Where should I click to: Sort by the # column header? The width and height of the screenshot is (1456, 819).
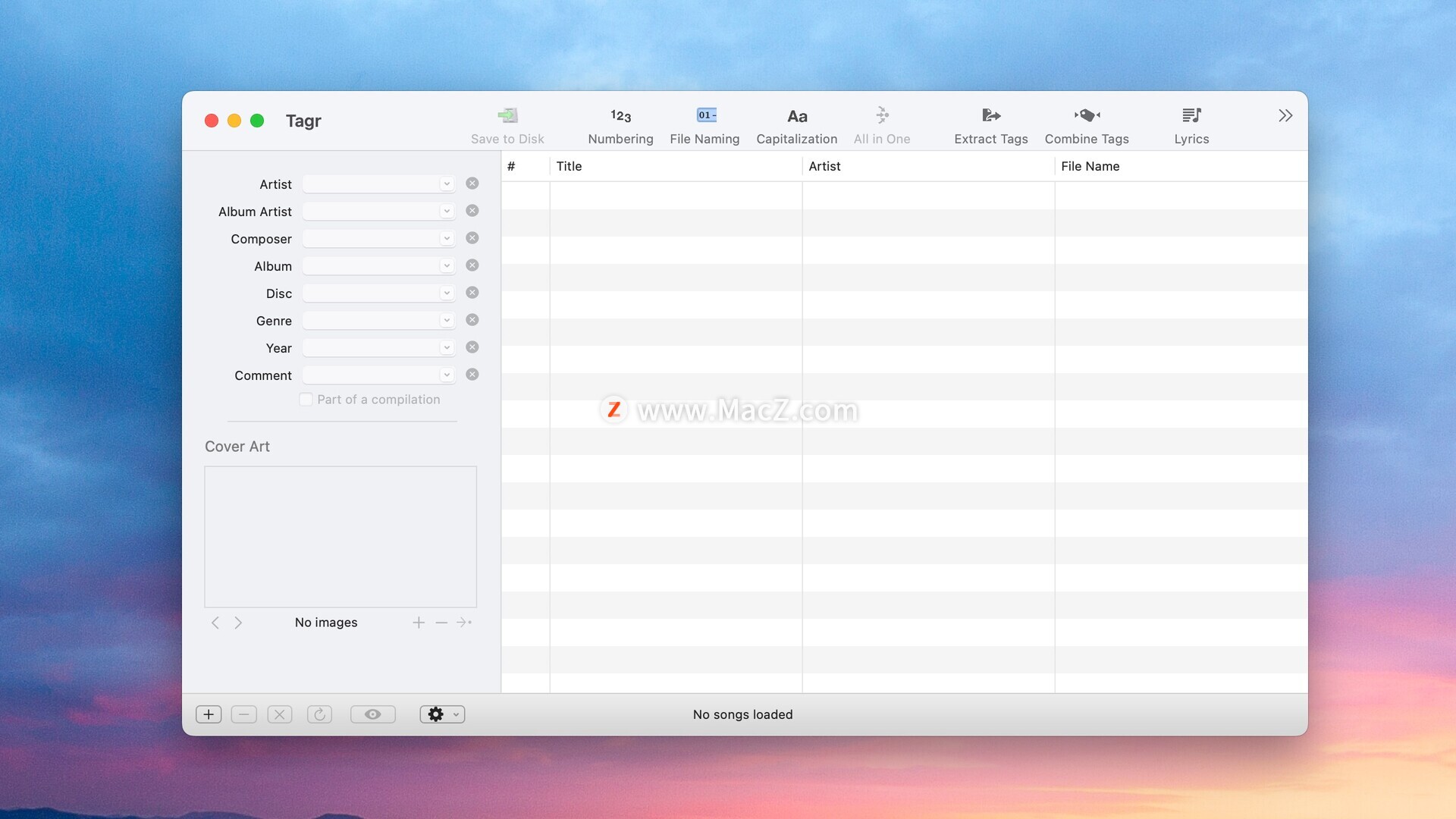pos(526,166)
